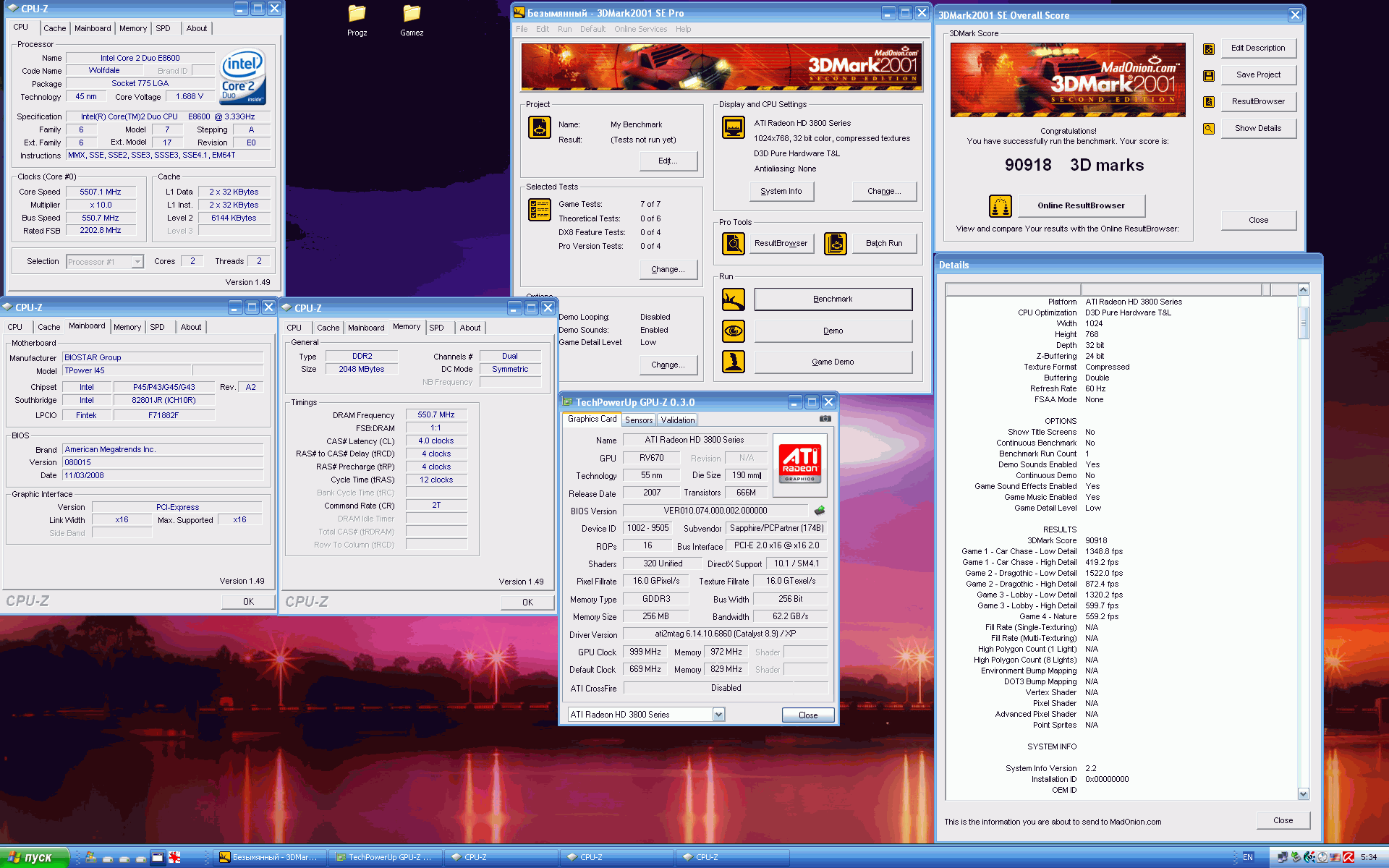Switch to Sensors tab in GPU-Z
Image resolution: width=1389 pixels, height=868 pixels.
pyautogui.click(x=639, y=420)
